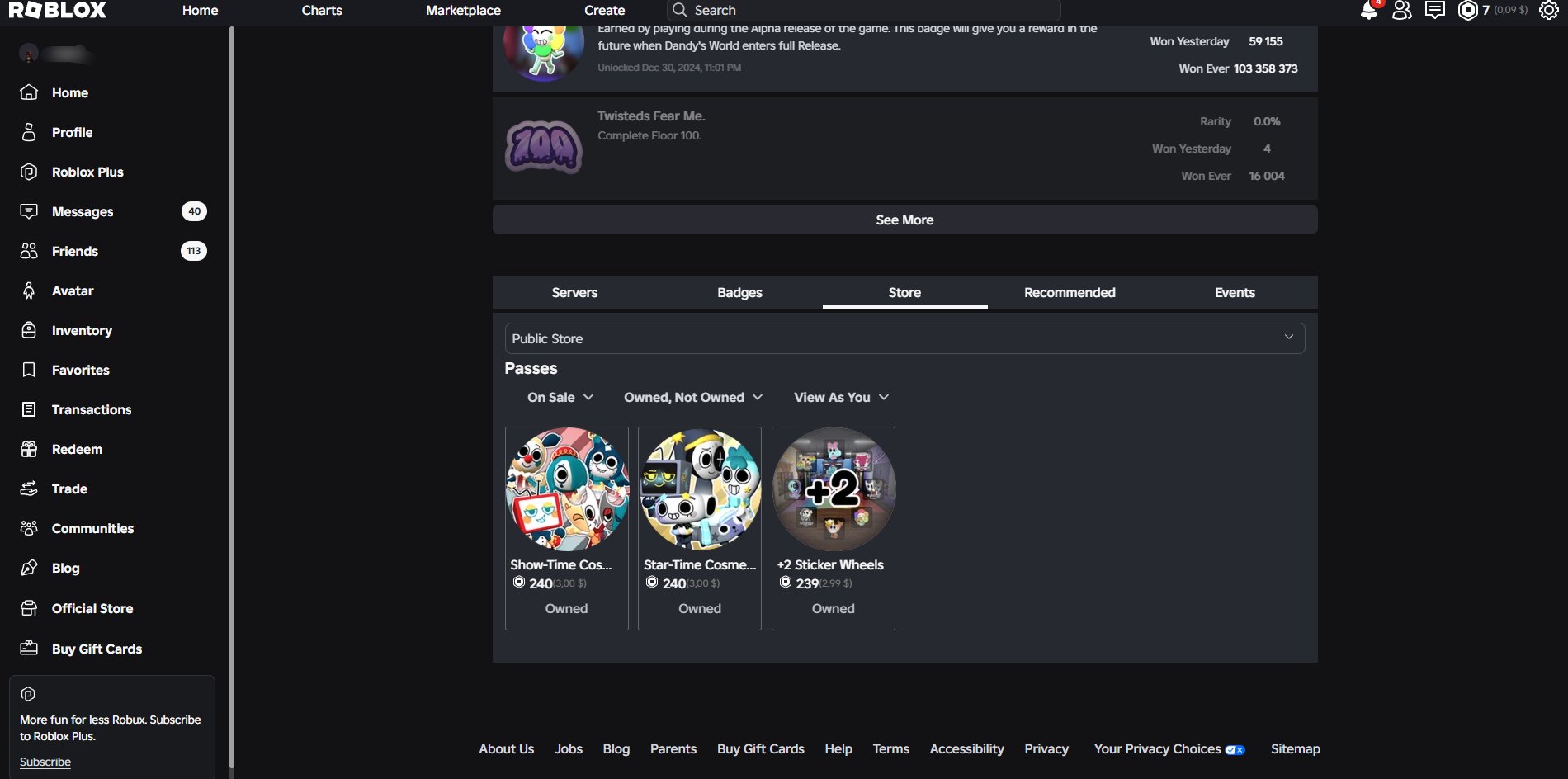The image size is (1568, 779).
Task: Click the Transactions icon in sidebar
Action: [x=29, y=409]
